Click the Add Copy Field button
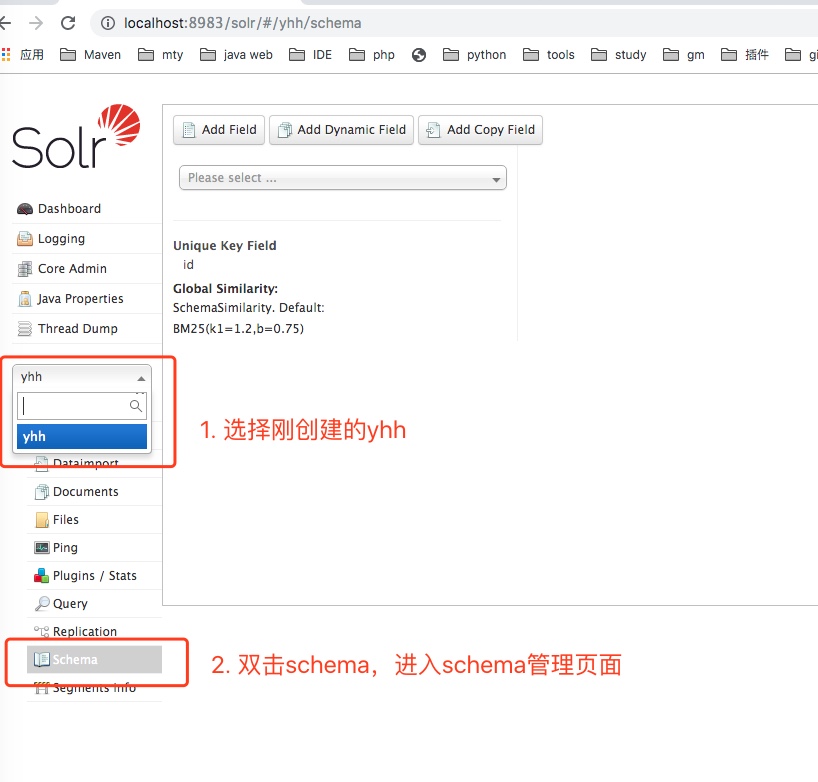The height and width of the screenshot is (782, 818). click(480, 129)
